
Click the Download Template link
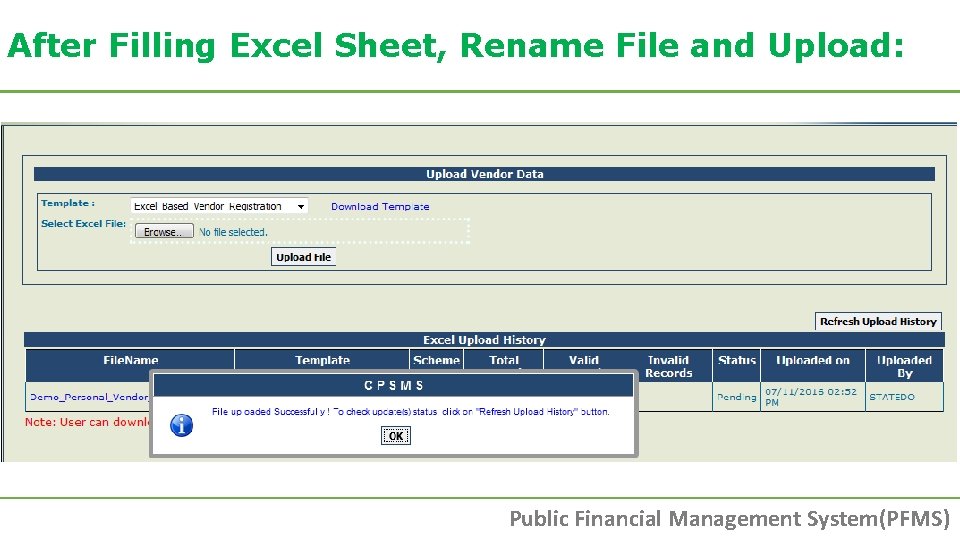[380, 206]
